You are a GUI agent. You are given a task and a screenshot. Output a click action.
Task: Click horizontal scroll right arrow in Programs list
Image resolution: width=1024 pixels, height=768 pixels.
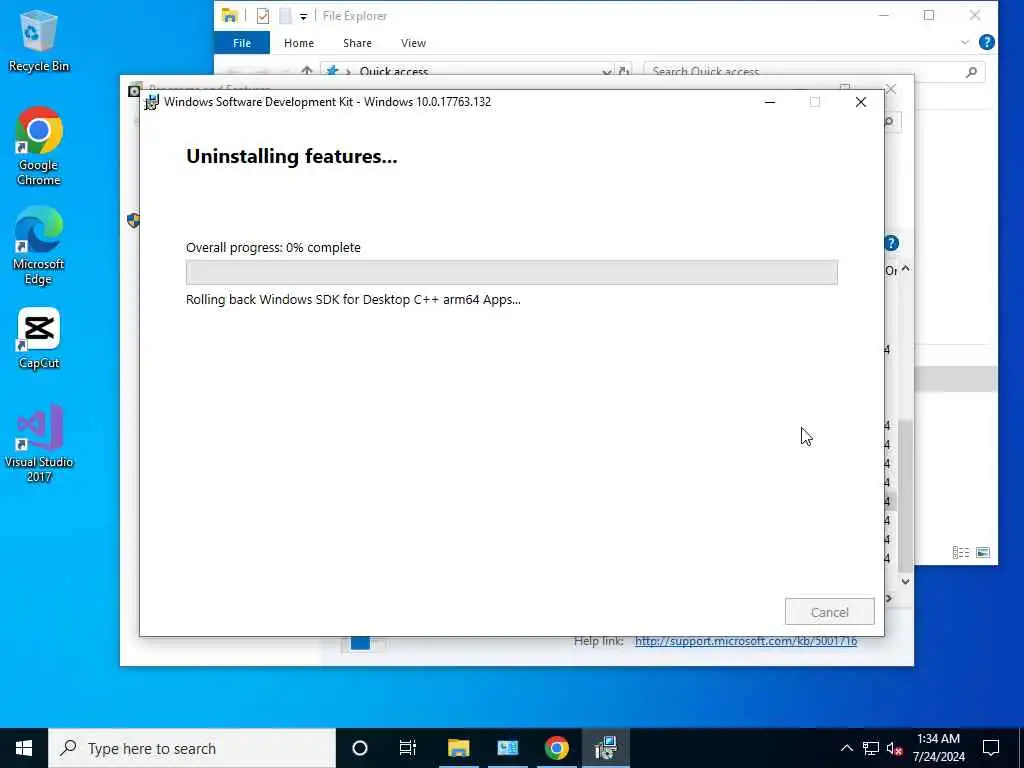pyautogui.click(x=889, y=598)
